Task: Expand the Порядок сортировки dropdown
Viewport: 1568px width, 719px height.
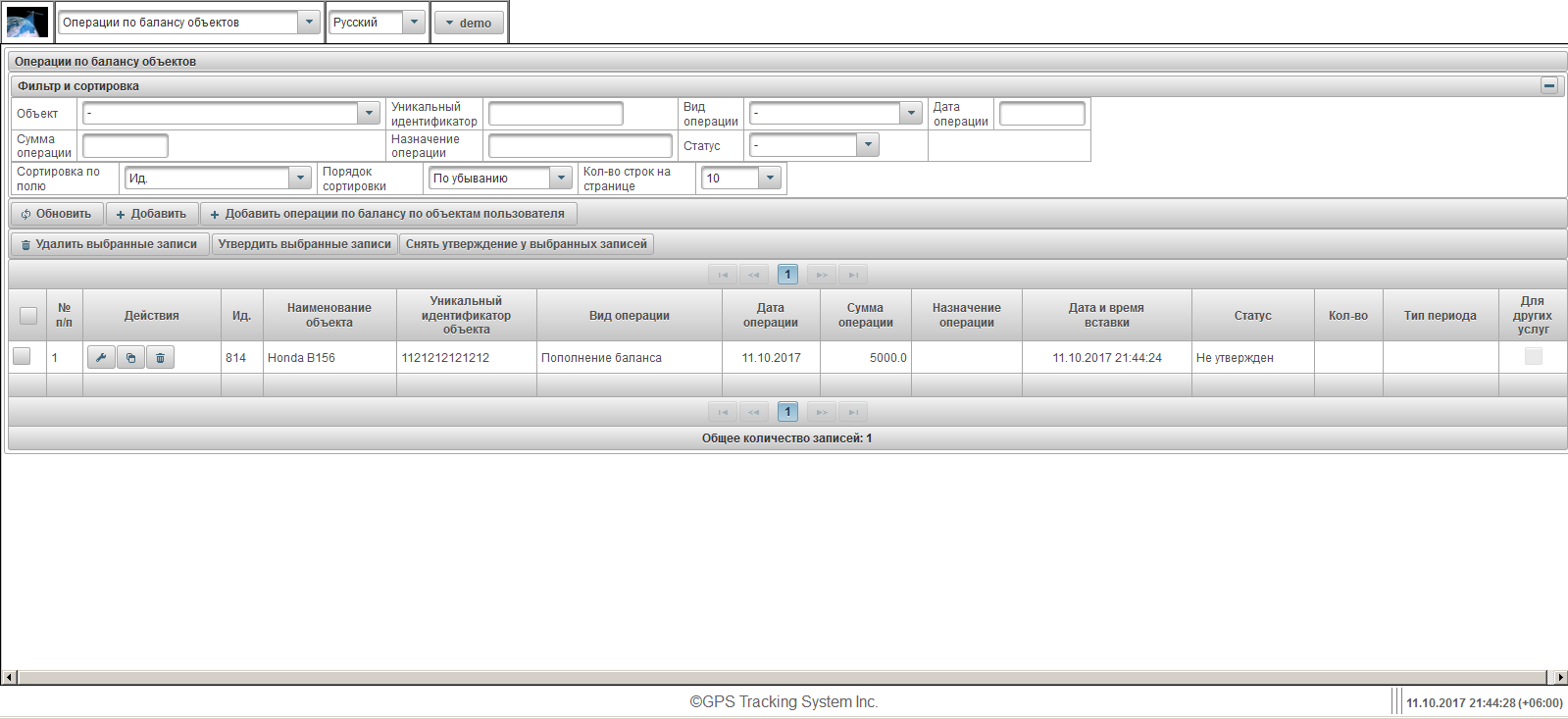Action: coord(561,179)
